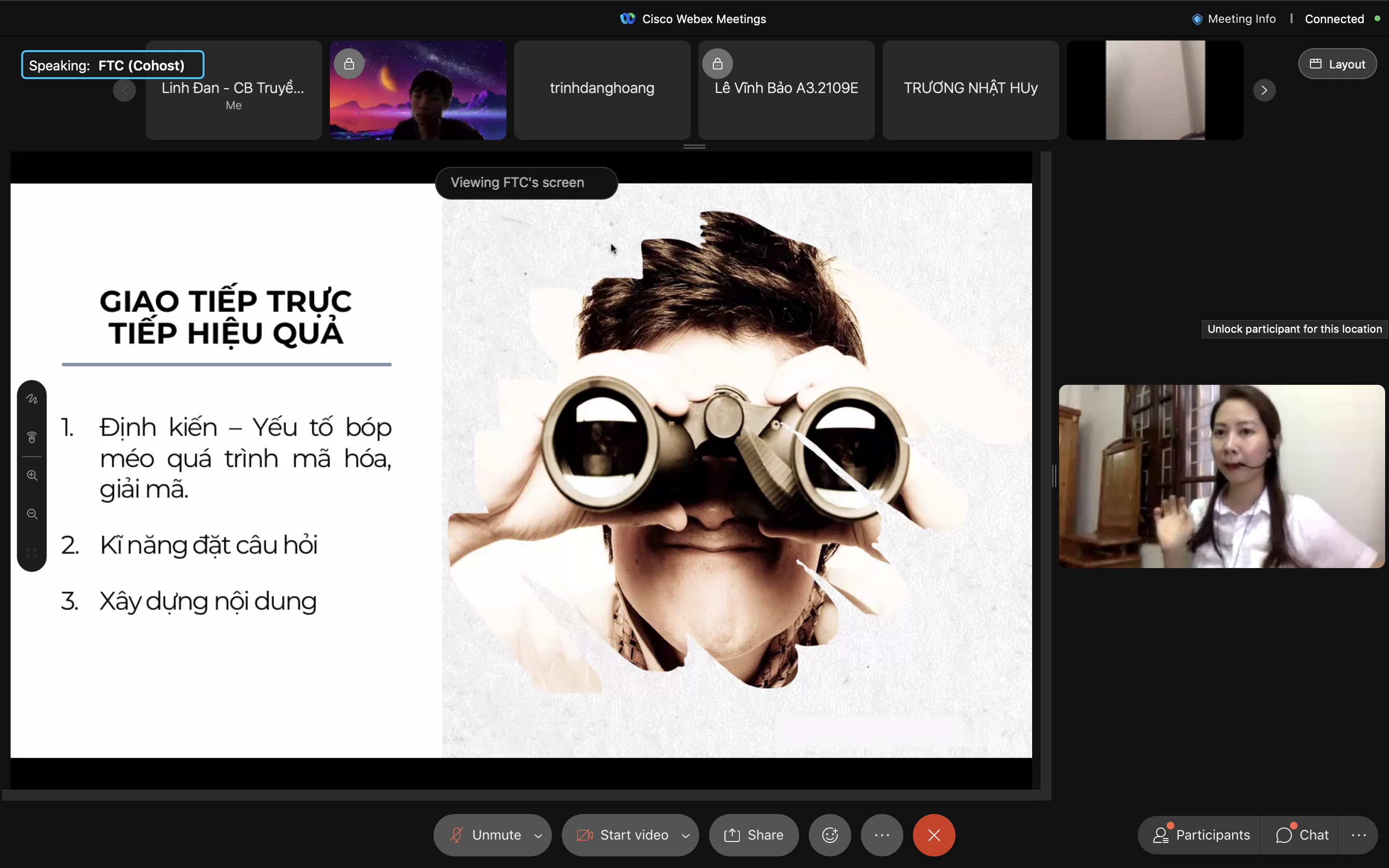This screenshot has height=868, width=1389.
Task: Open the reactions emoji button
Action: coord(830,835)
